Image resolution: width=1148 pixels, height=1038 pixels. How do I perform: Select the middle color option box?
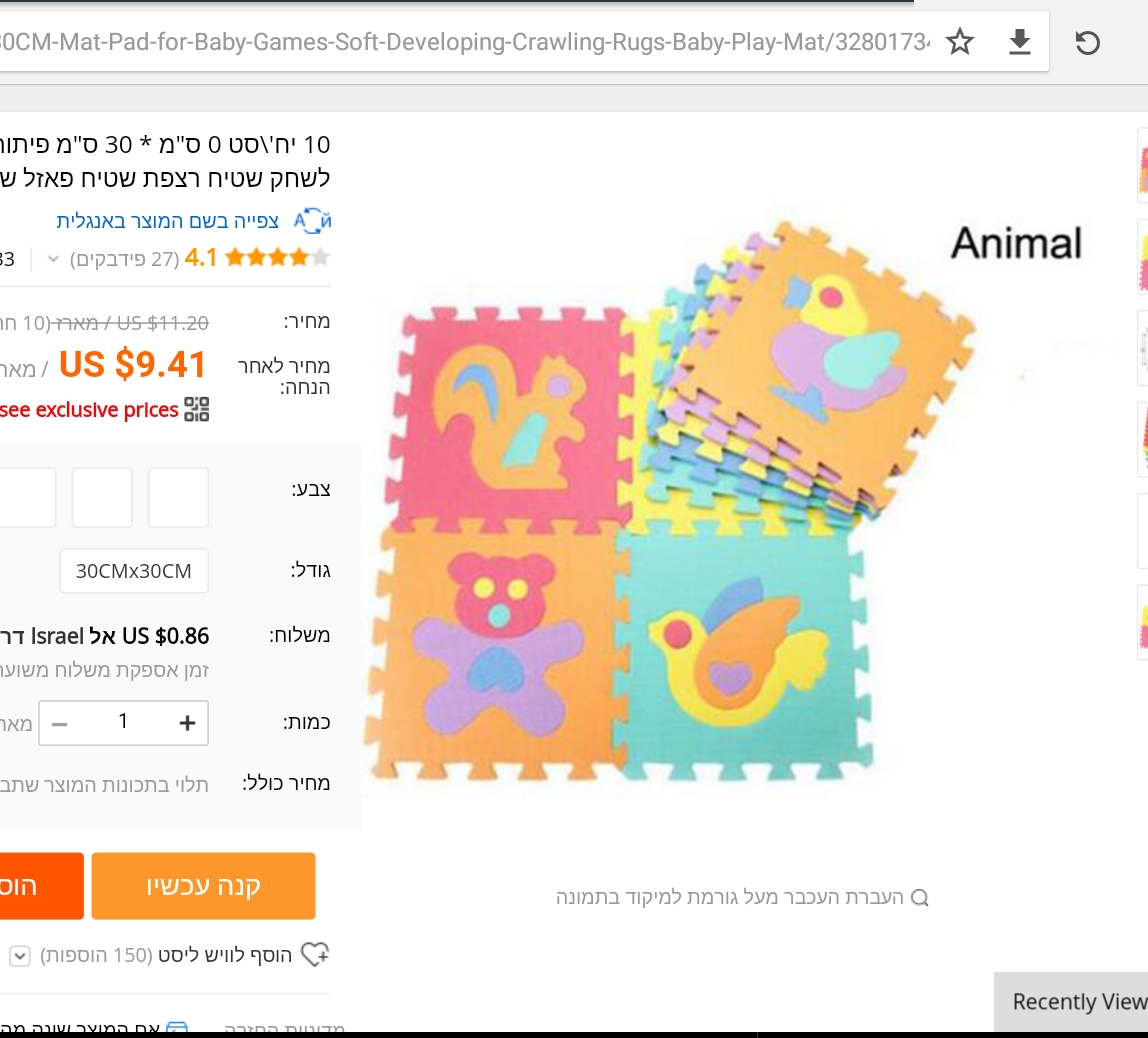102,497
